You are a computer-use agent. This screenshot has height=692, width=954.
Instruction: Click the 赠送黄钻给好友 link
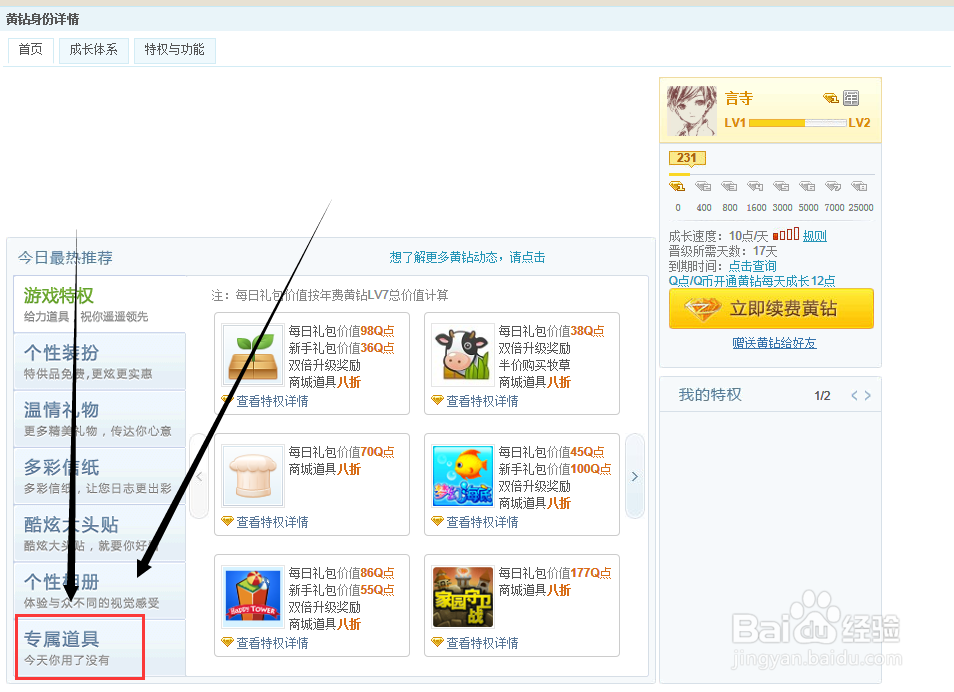coord(774,343)
